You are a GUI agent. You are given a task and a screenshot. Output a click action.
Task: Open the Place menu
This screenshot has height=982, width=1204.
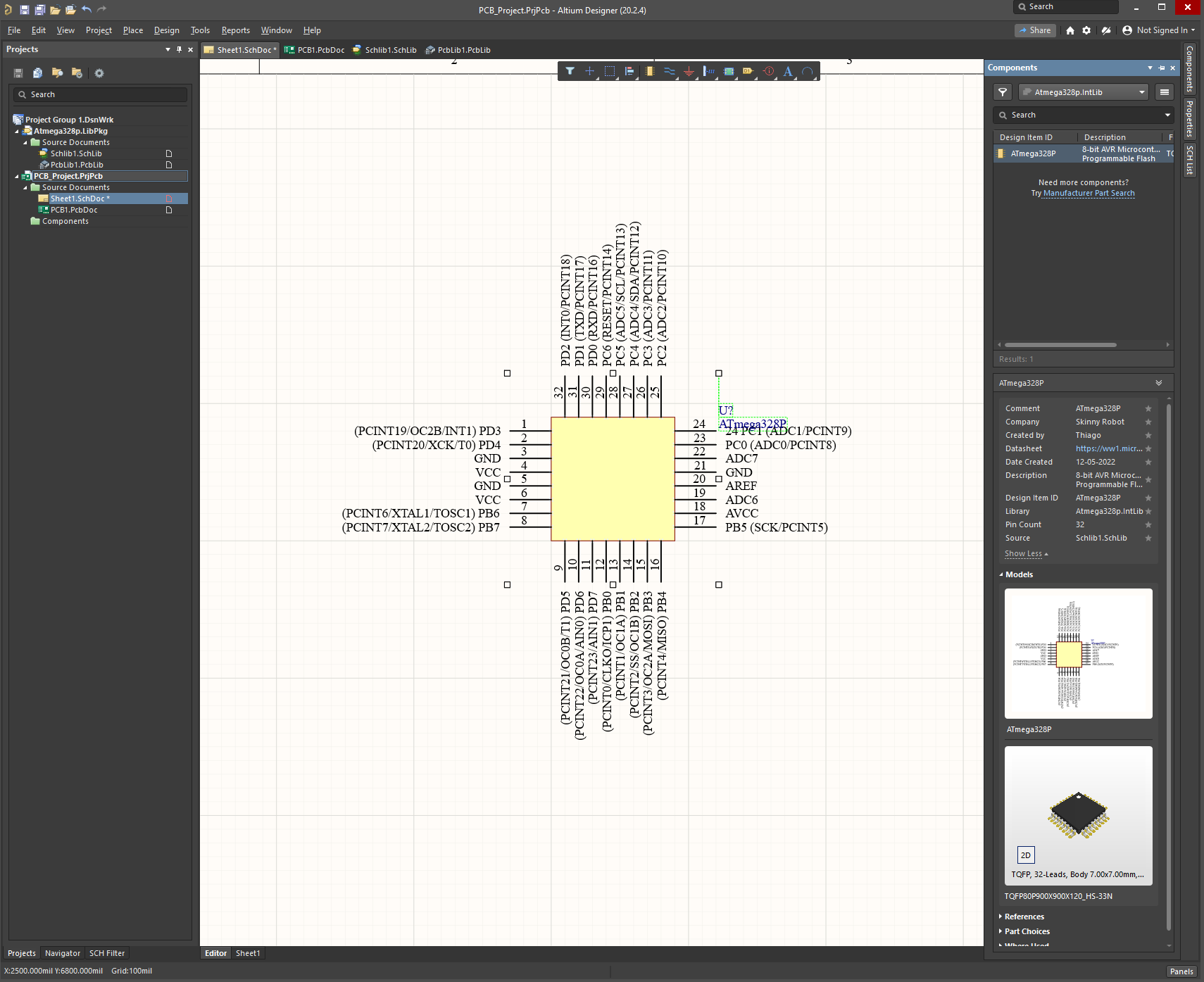pos(132,30)
